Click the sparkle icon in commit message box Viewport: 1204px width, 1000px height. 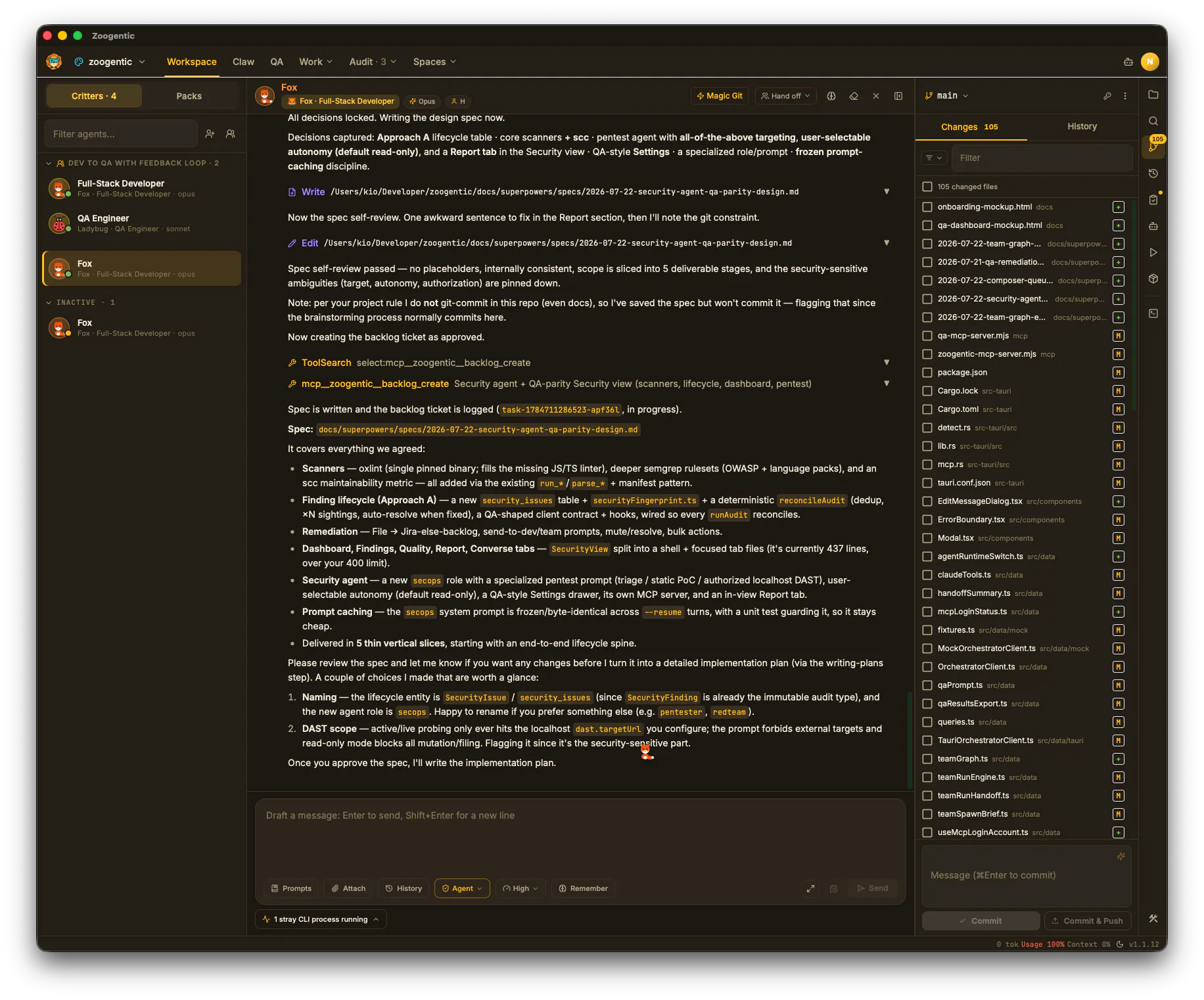1121,856
